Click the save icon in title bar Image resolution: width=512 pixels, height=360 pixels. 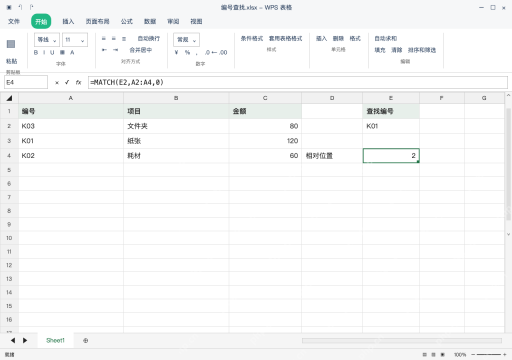(x=9, y=7)
